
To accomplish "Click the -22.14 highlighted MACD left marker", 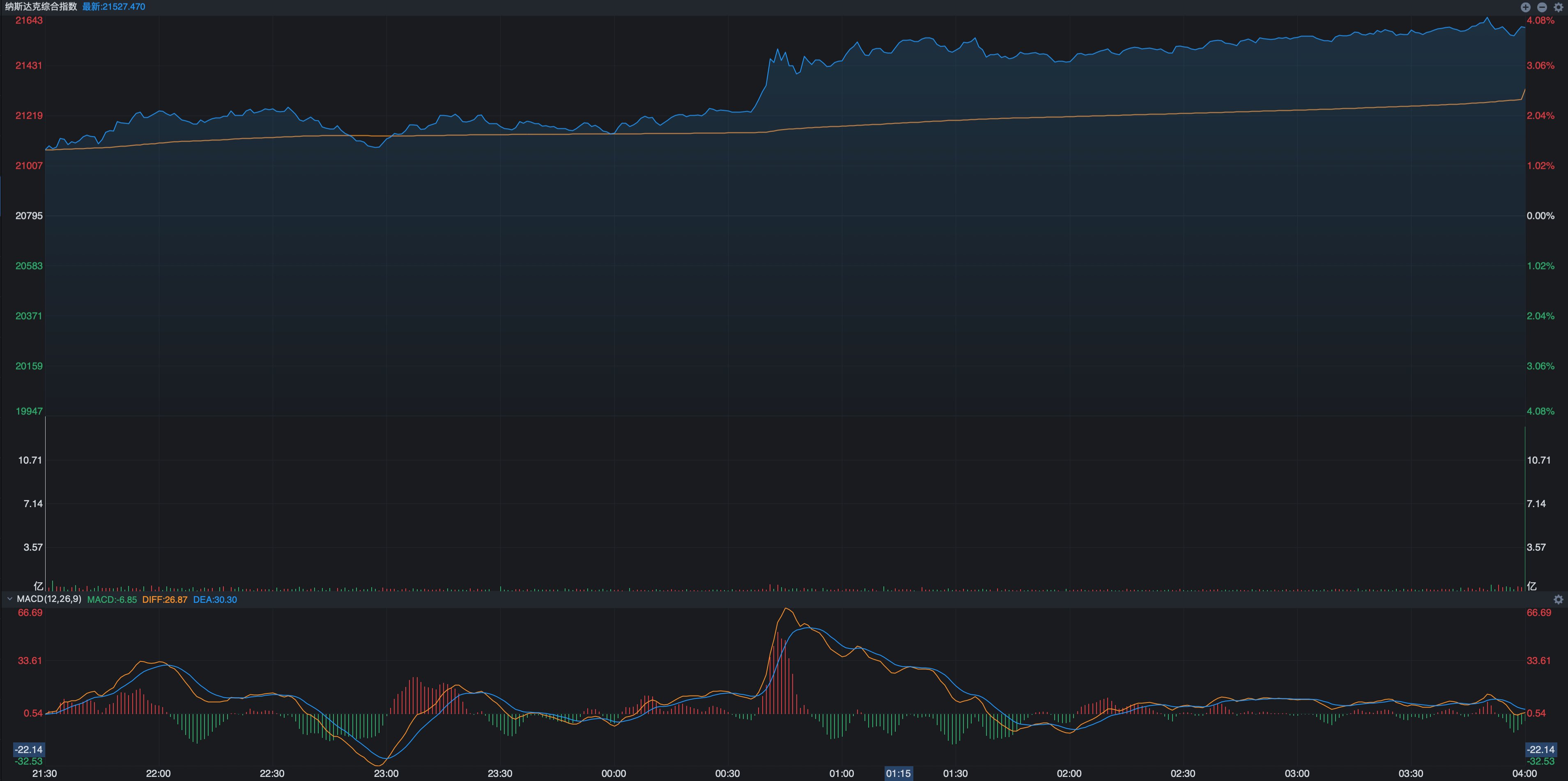I will point(29,750).
